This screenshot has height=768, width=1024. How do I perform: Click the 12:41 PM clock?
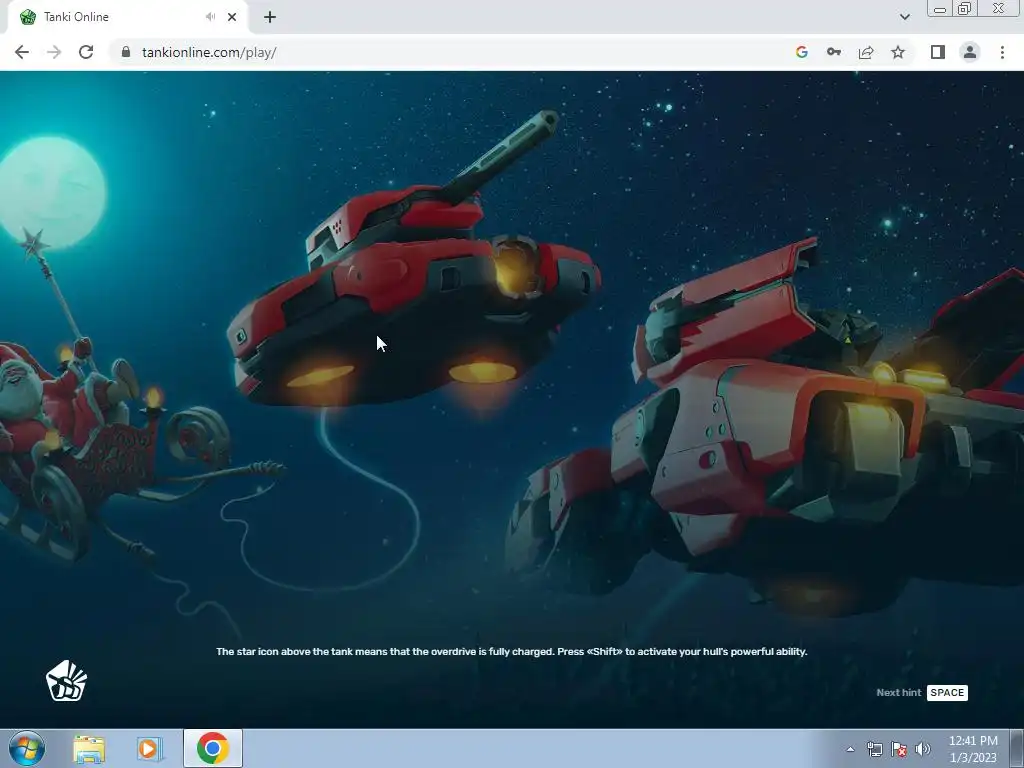tap(973, 741)
